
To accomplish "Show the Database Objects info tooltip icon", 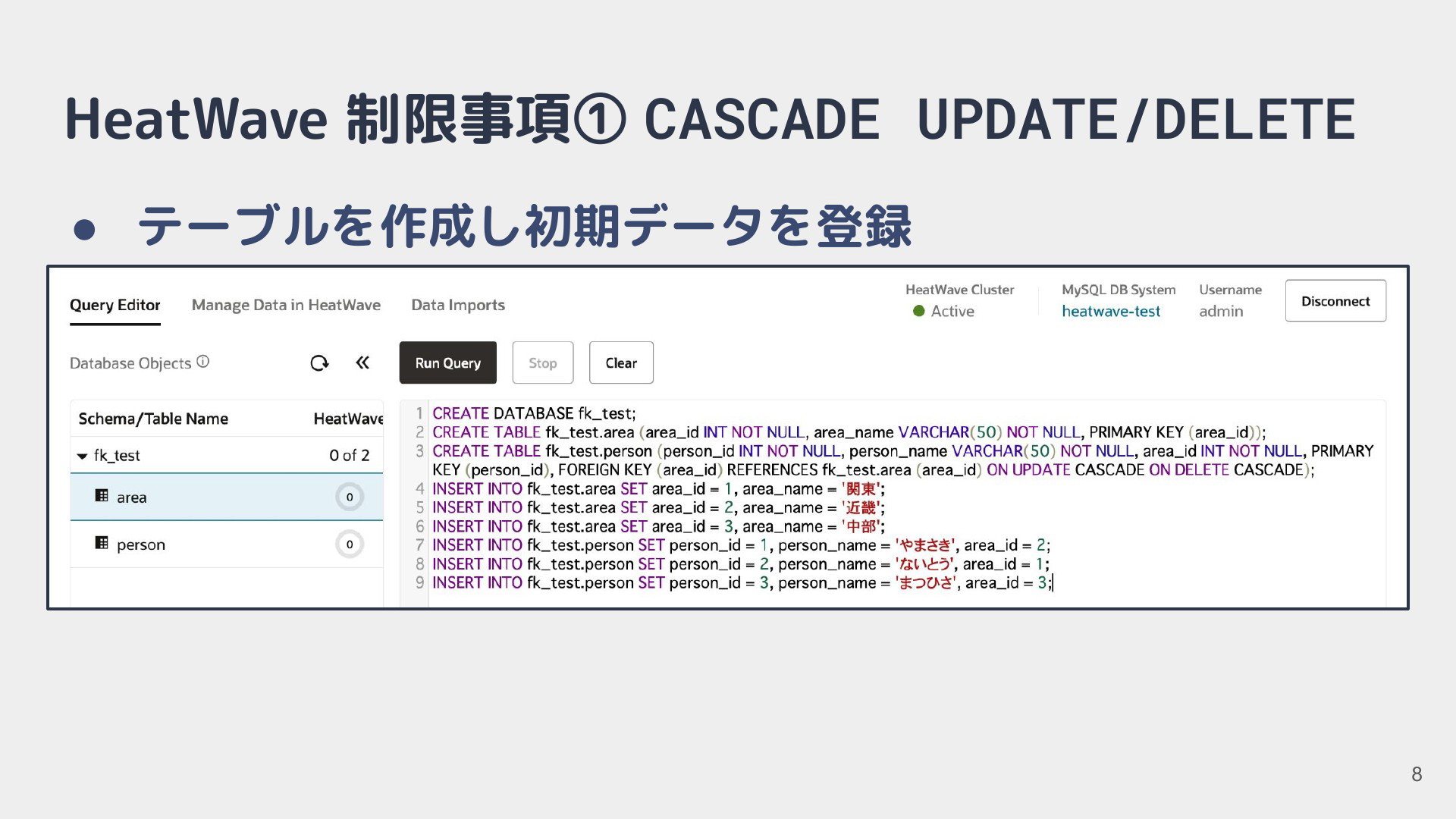I will point(202,362).
